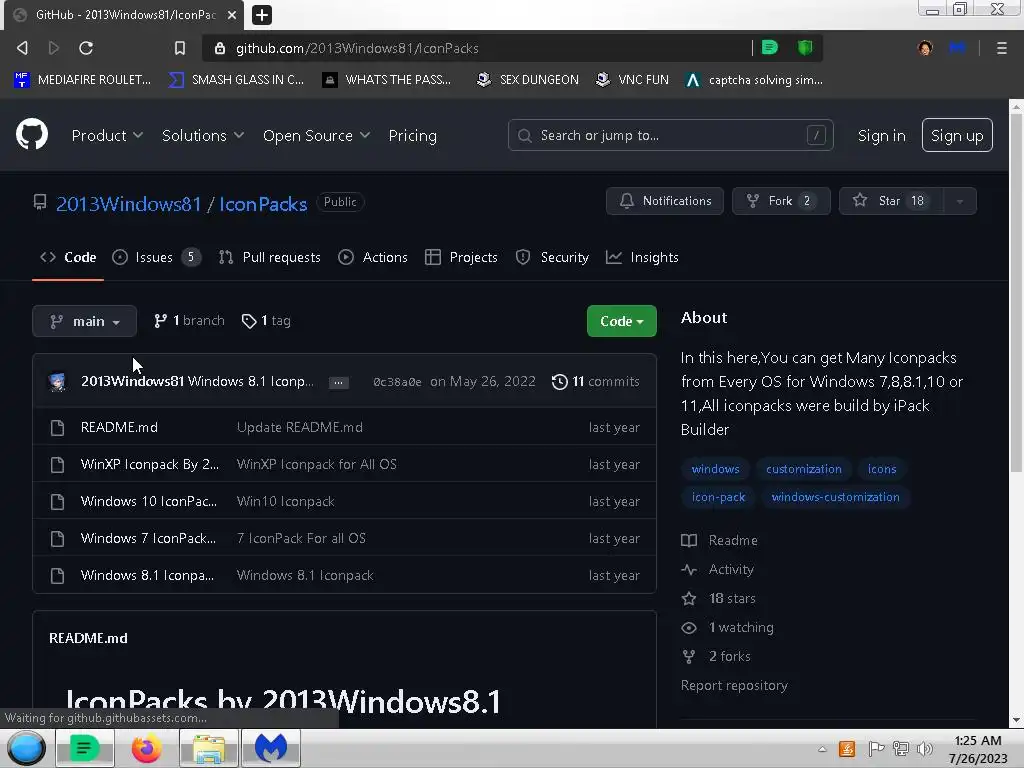This screenshot has height=768, width=1024.
Task: Reload the page with refresh icon
Action: (86, 48)
